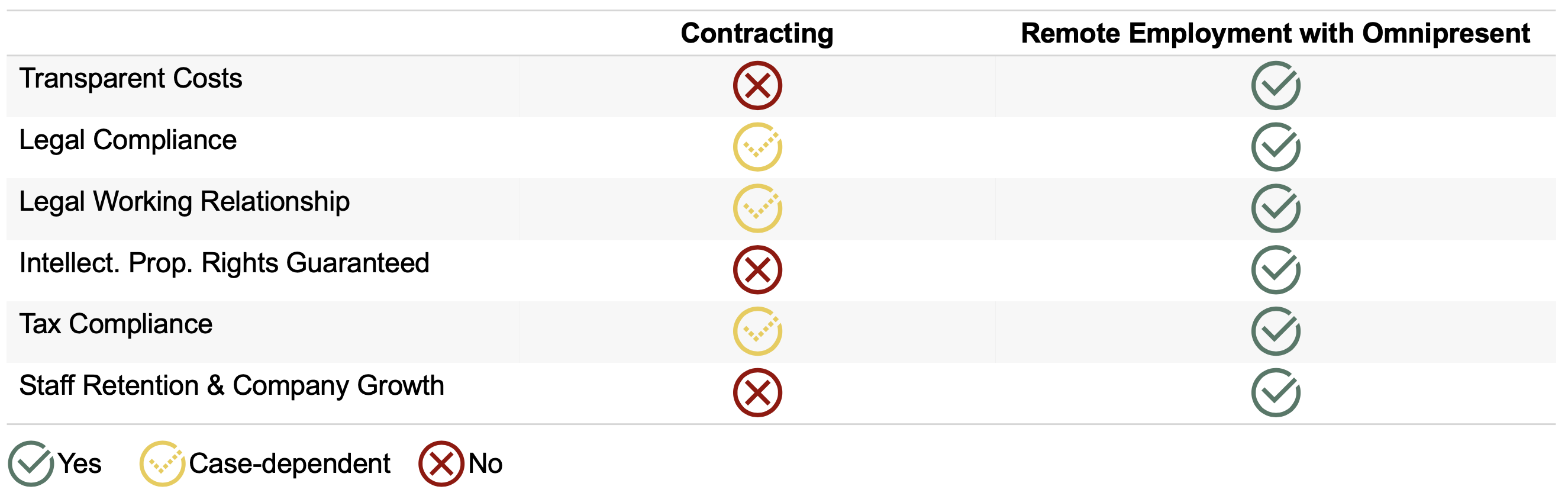Click the Transparent Costs row label

(x=131, y=78)
